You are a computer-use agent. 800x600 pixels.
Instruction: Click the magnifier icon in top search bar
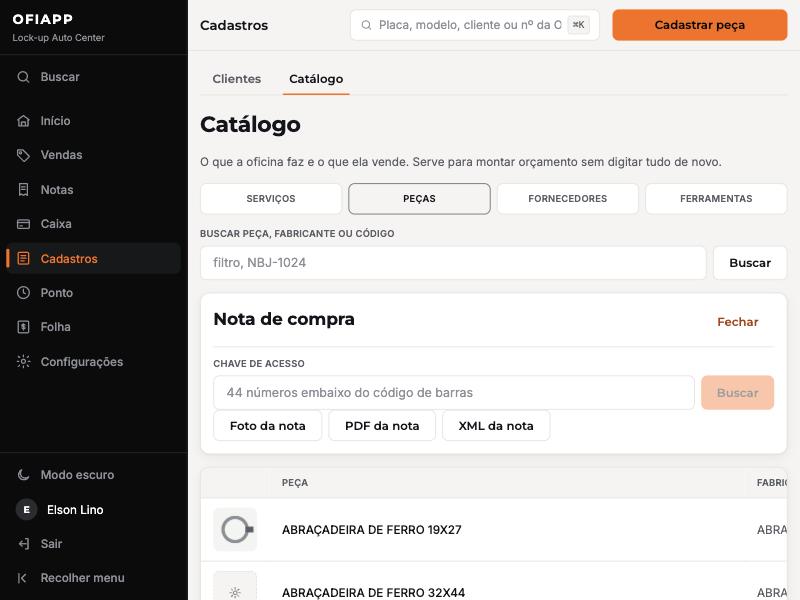366,25
